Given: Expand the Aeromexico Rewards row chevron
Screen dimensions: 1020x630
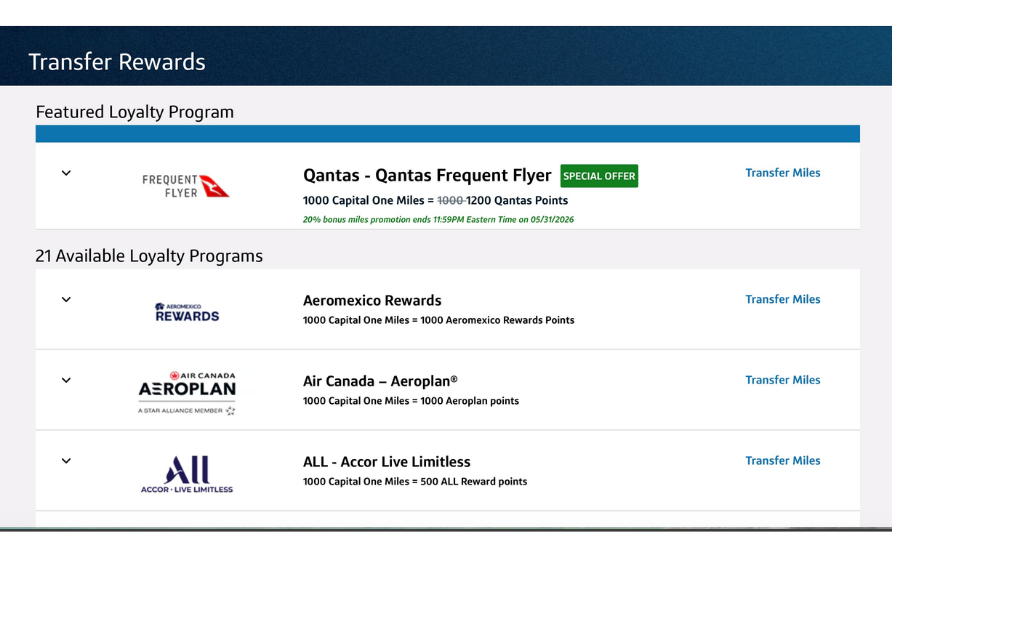Looking at the screenshot, I should [x=66, y=299].
